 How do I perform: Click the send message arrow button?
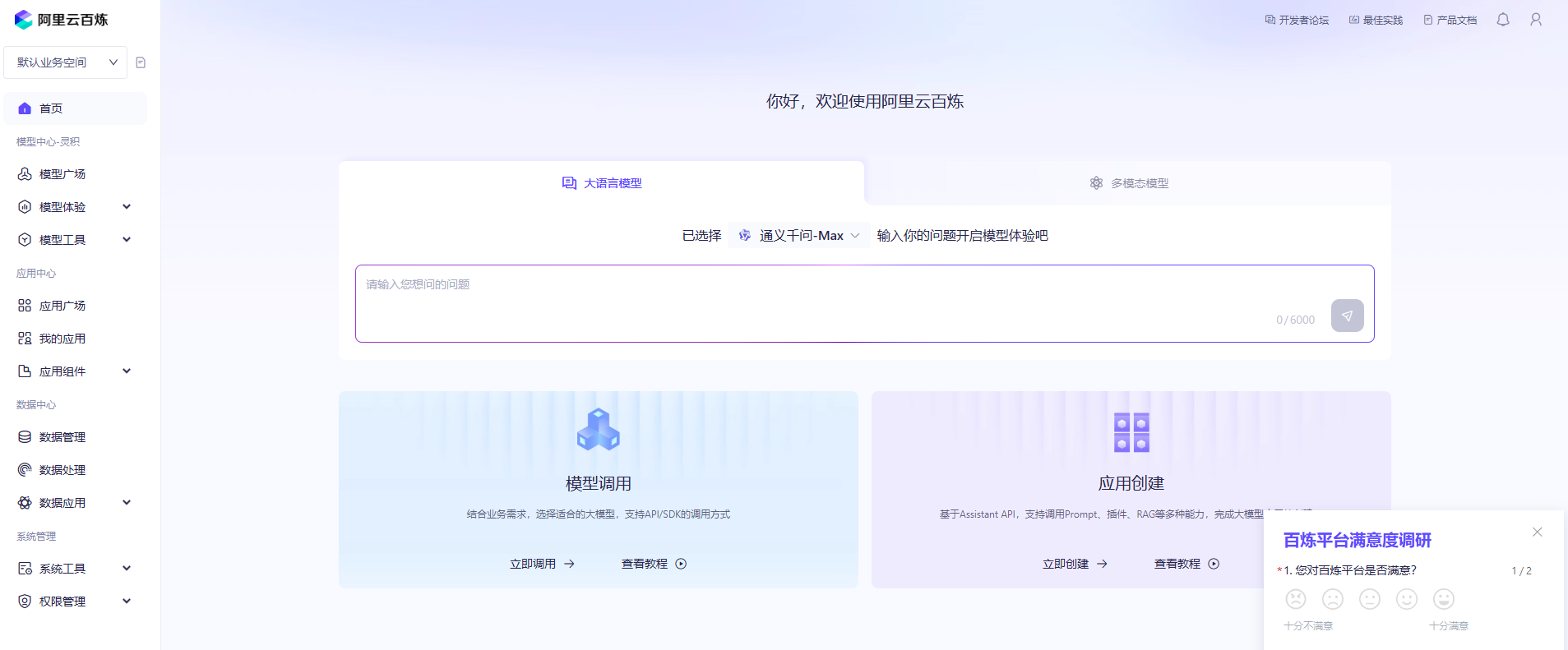(x=1347, y=316)
